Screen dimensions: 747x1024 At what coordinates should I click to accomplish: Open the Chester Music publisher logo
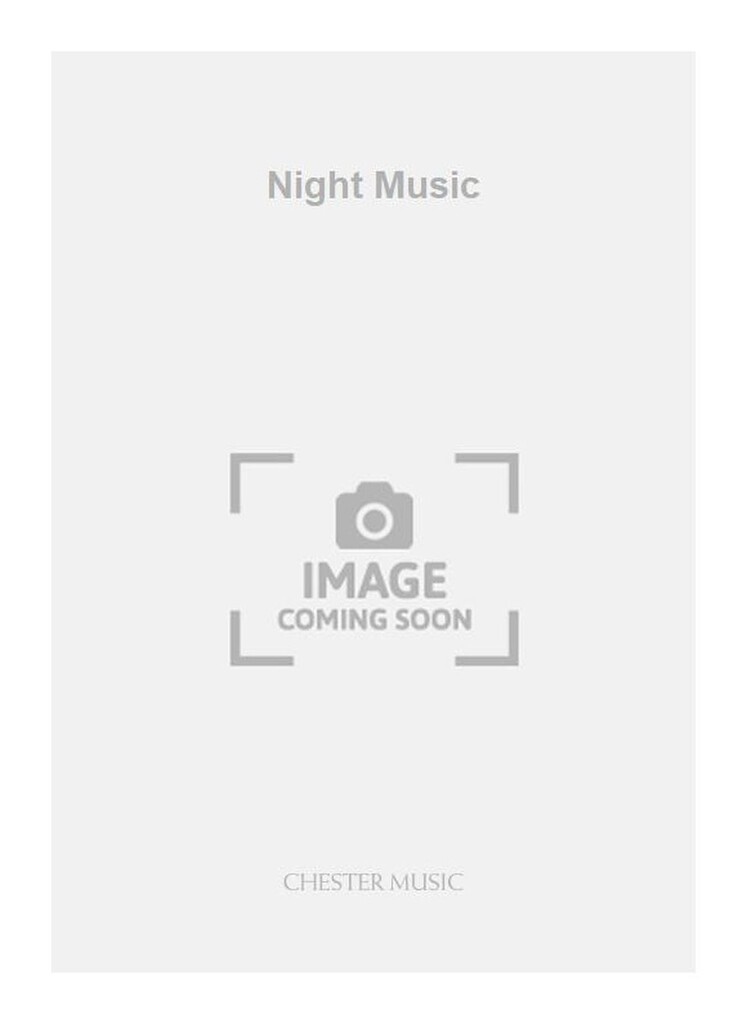(x=374, y=882)
